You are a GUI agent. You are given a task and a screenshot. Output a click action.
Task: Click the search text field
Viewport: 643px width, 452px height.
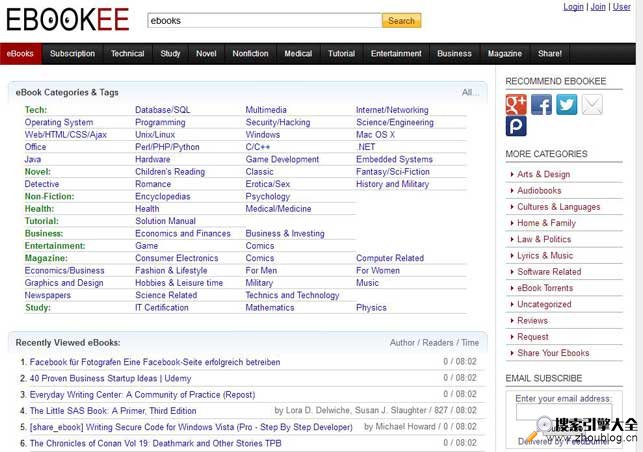pyautogui.click(x=264, y=20)
